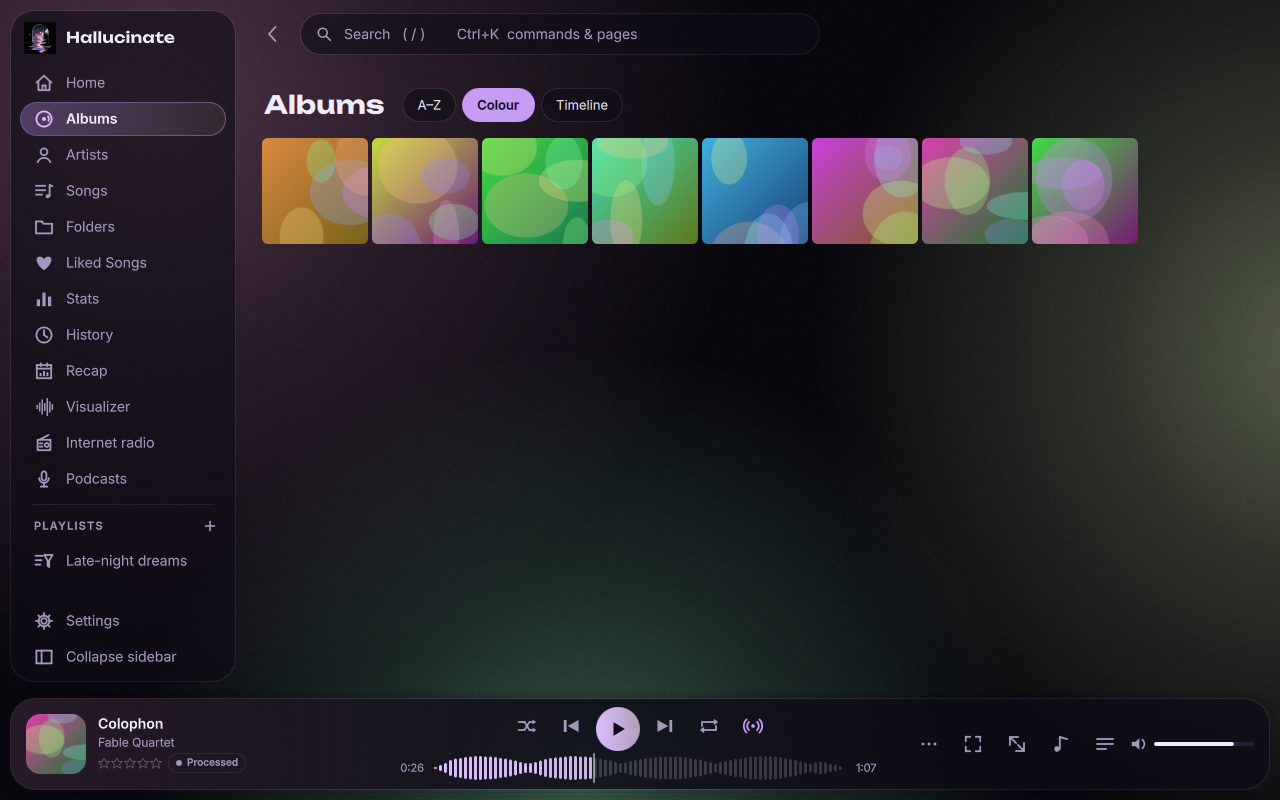
Task: Click the Processed status badge
Action: 207,763
